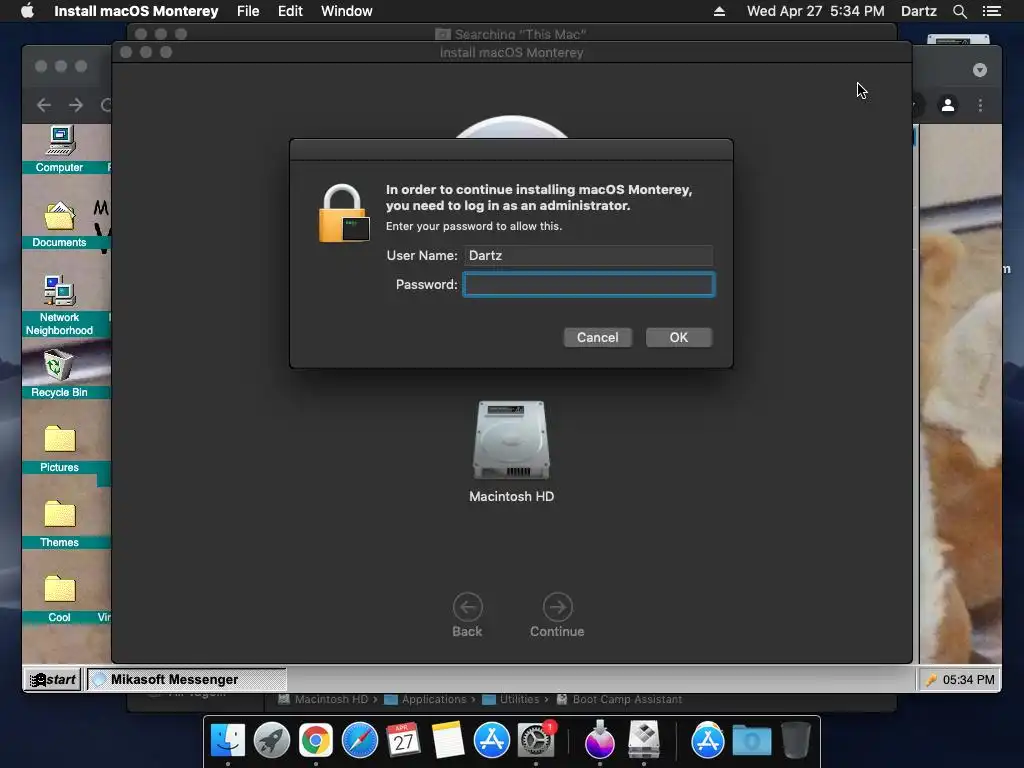Open Calendar from the Dock
Screen dimensions: 1024x768
tap(403, 741)
